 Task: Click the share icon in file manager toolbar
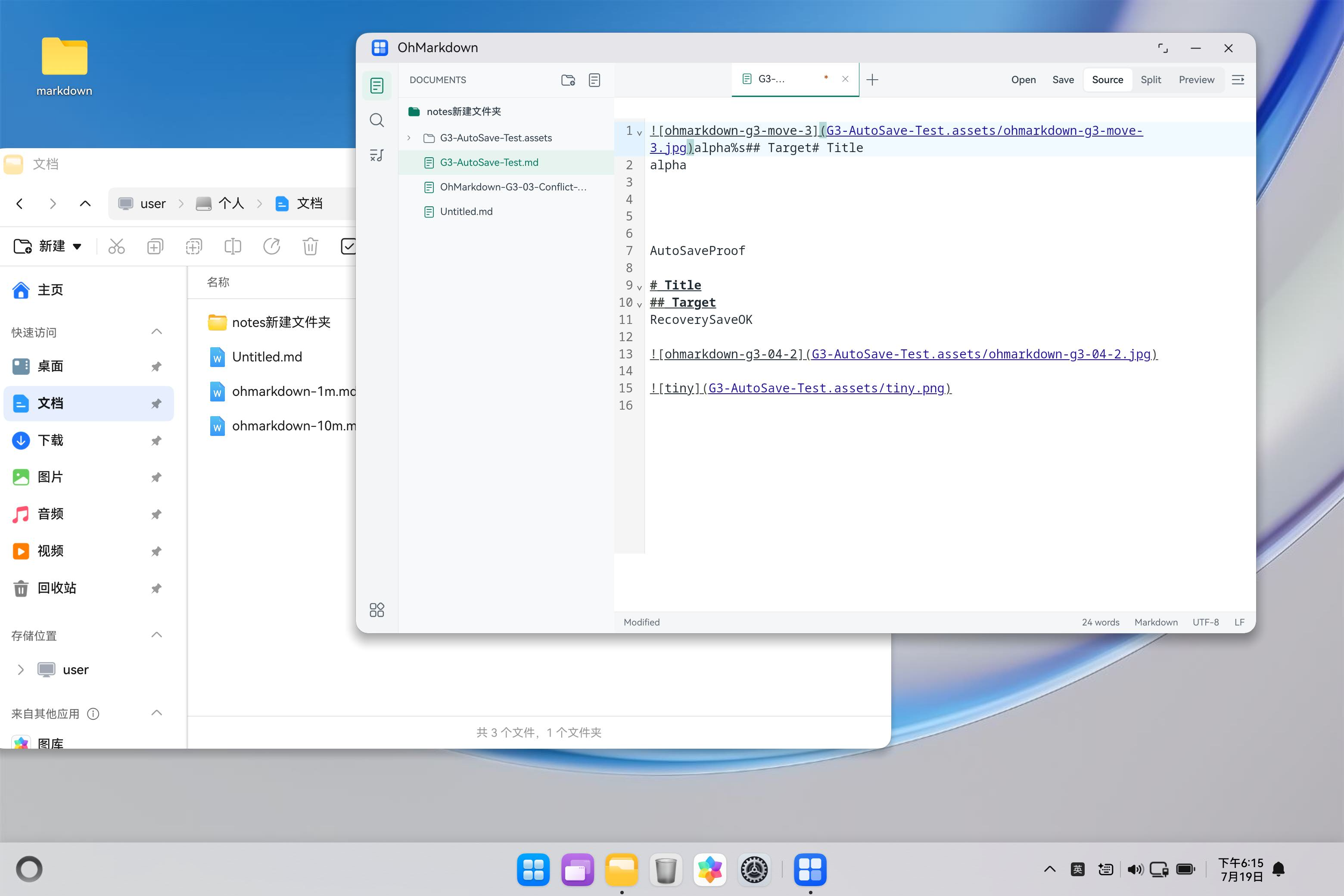click(x=271, y=246)
